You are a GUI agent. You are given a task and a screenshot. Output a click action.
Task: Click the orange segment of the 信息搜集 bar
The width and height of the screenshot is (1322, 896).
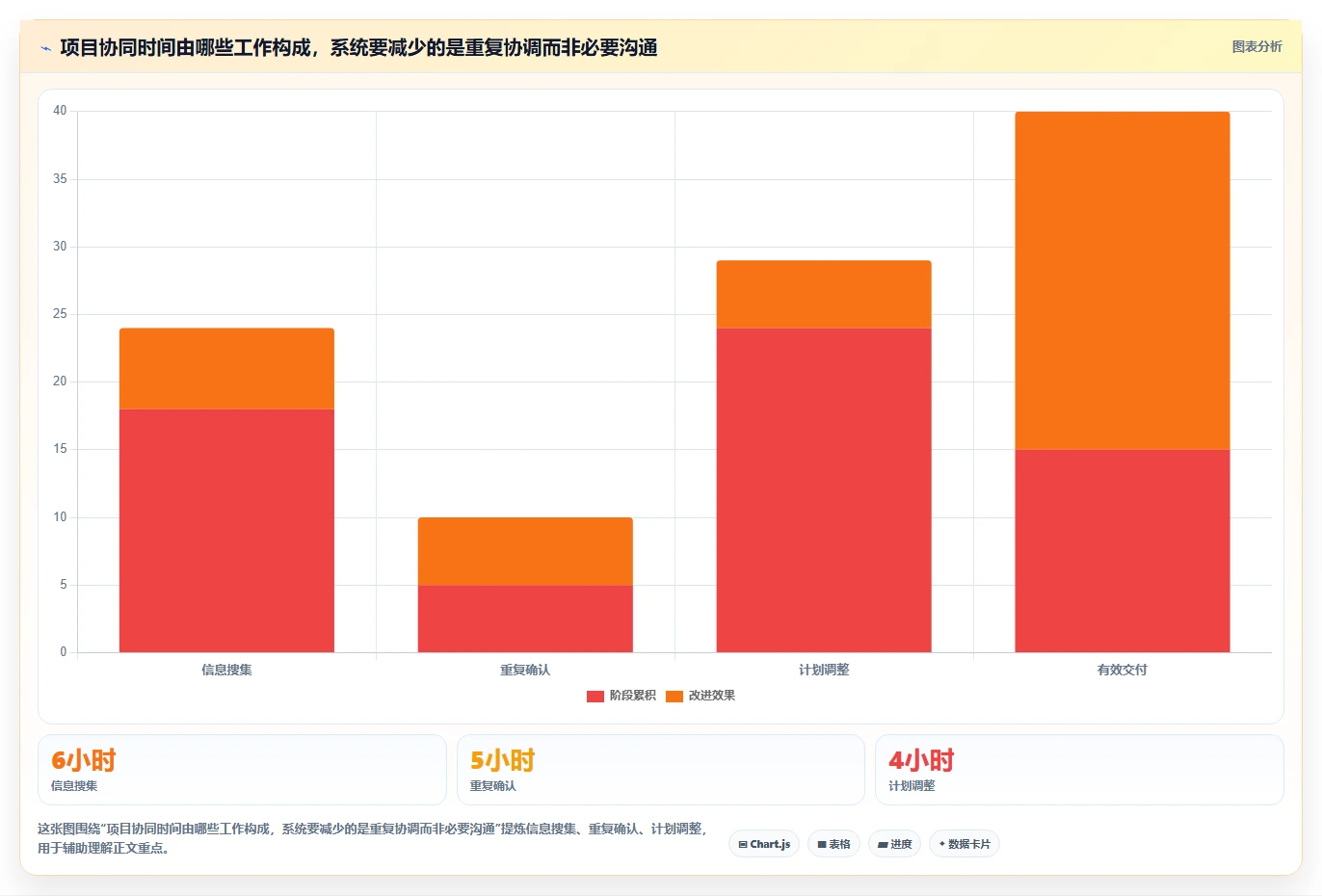click(x=226, y=369)
